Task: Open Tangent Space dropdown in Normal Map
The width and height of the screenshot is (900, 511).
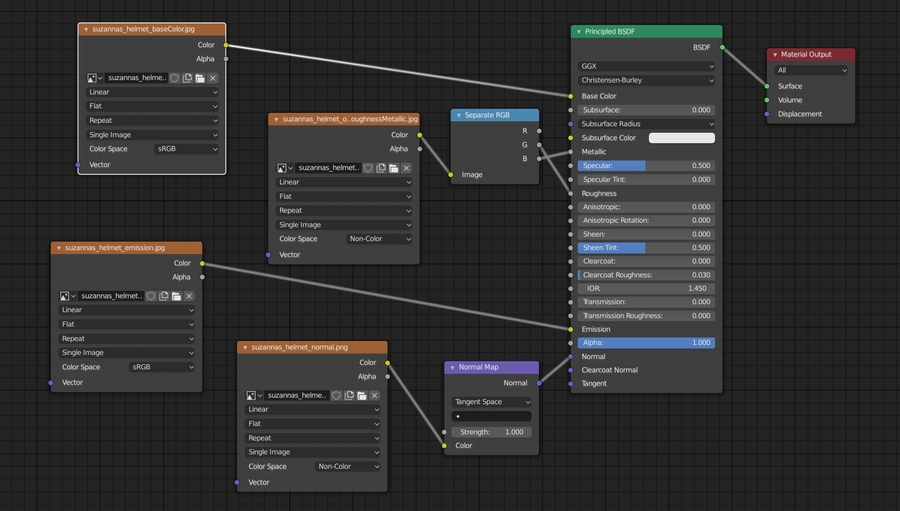Action: [x=491, y=402]
